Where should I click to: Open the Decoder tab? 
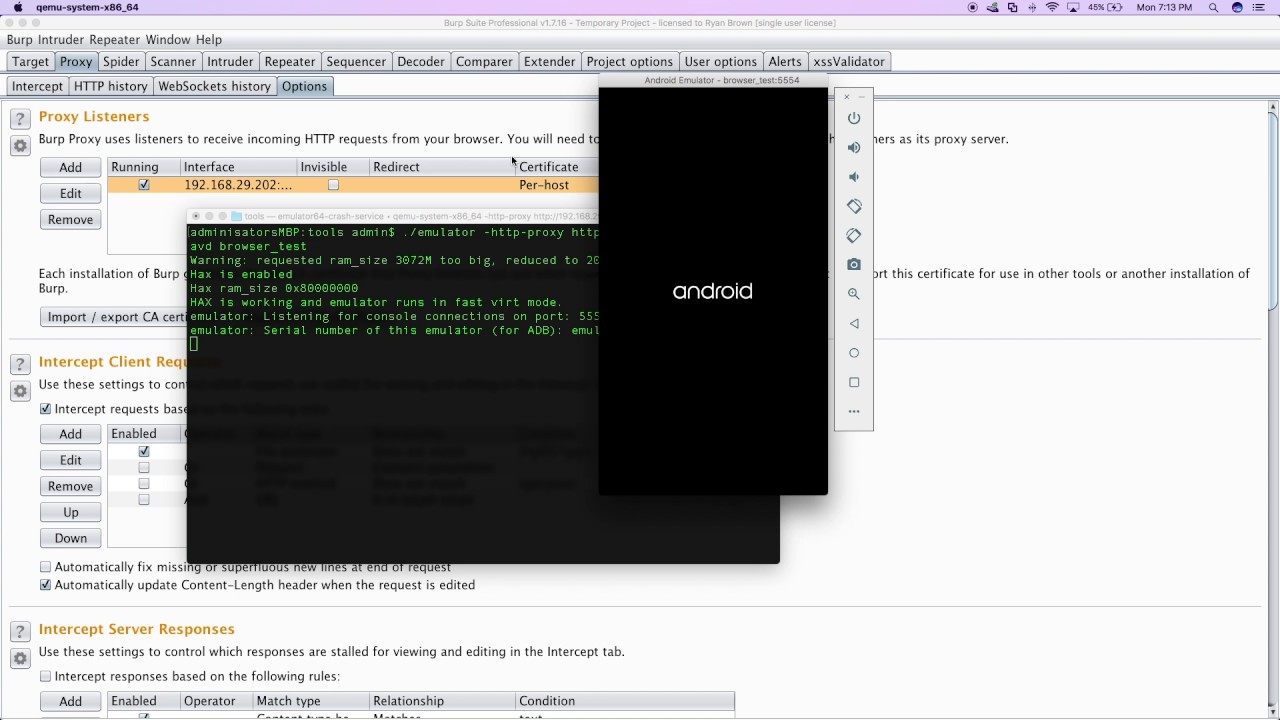421,62
